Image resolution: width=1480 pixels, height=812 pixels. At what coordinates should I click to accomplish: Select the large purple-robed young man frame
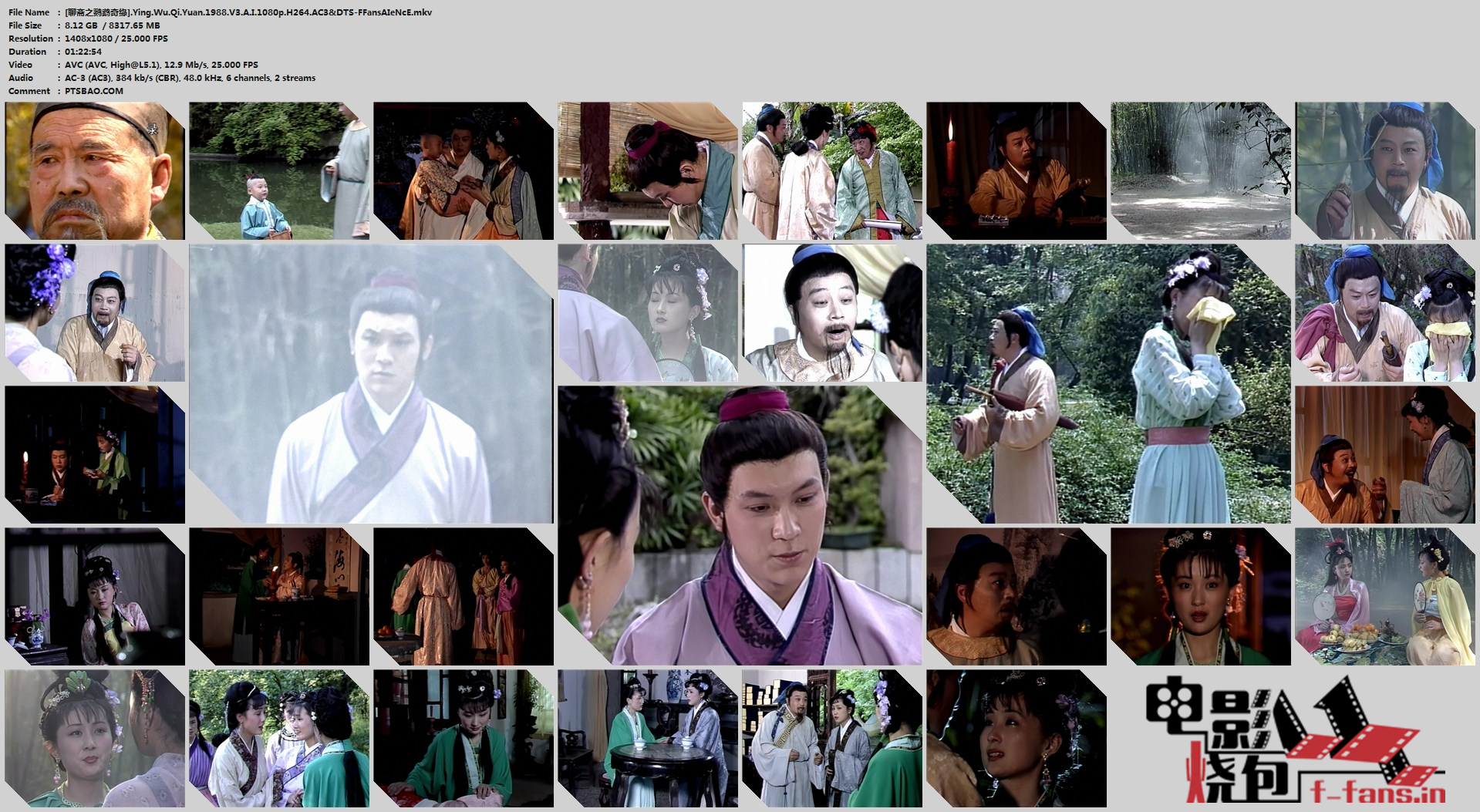[x=740, y=525]
